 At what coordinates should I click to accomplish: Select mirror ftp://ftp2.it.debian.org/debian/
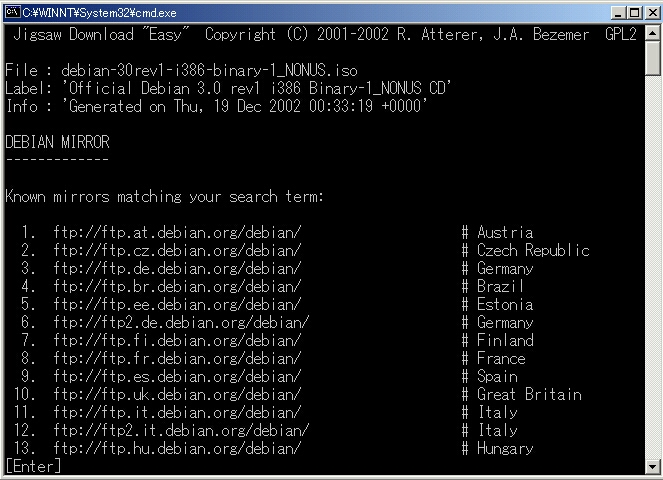click(181, 431)
